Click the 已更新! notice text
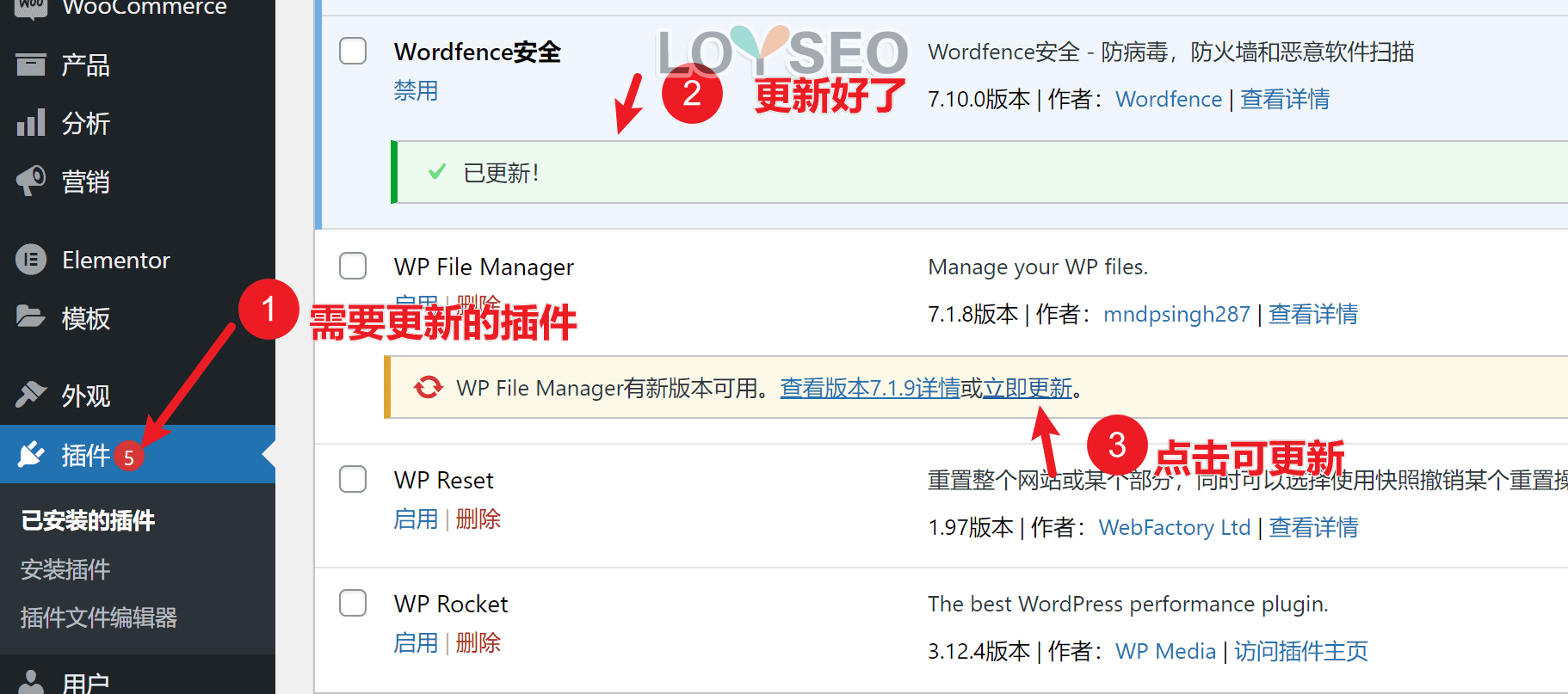The image size is (1568, 694). pyautogui.click(x=502, y=173)
